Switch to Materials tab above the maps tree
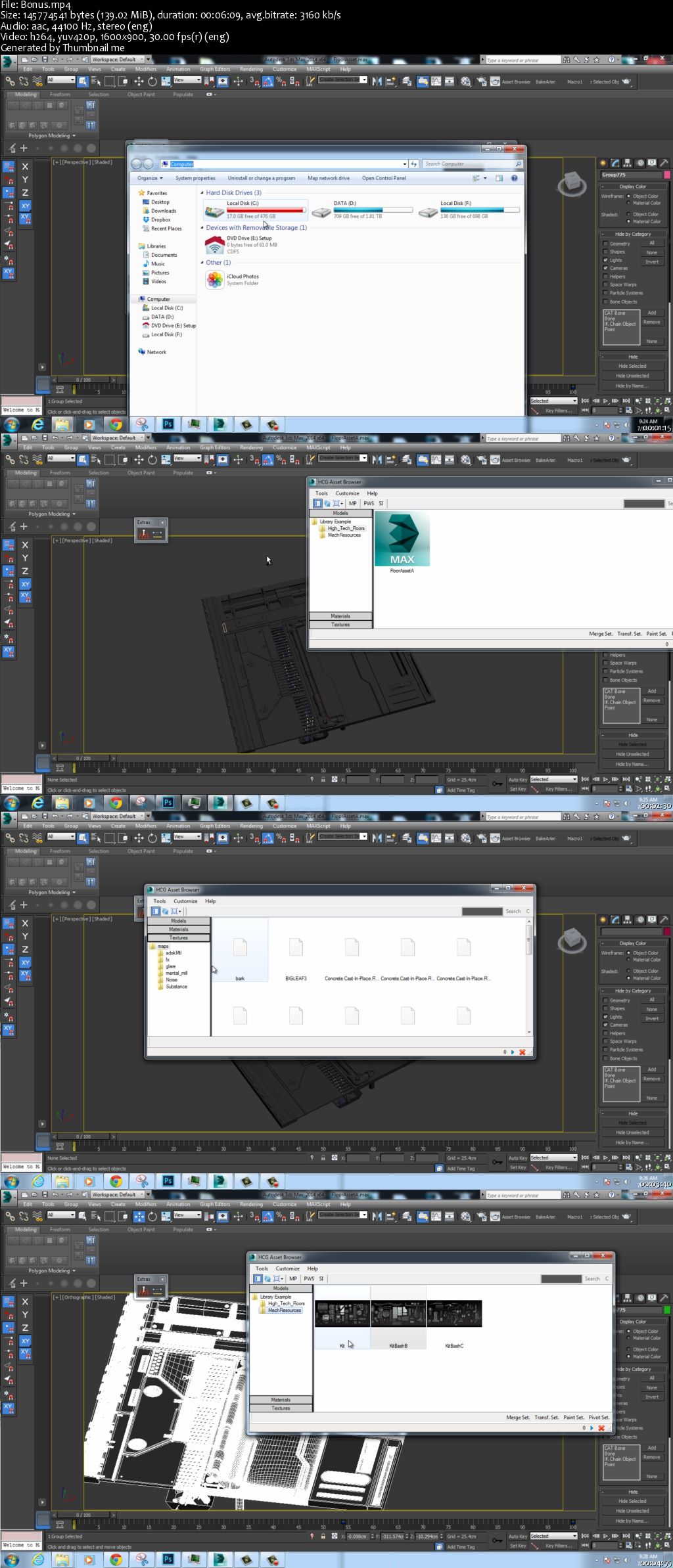This screenshot has width=673, height=1568. [x=179, y=930]
